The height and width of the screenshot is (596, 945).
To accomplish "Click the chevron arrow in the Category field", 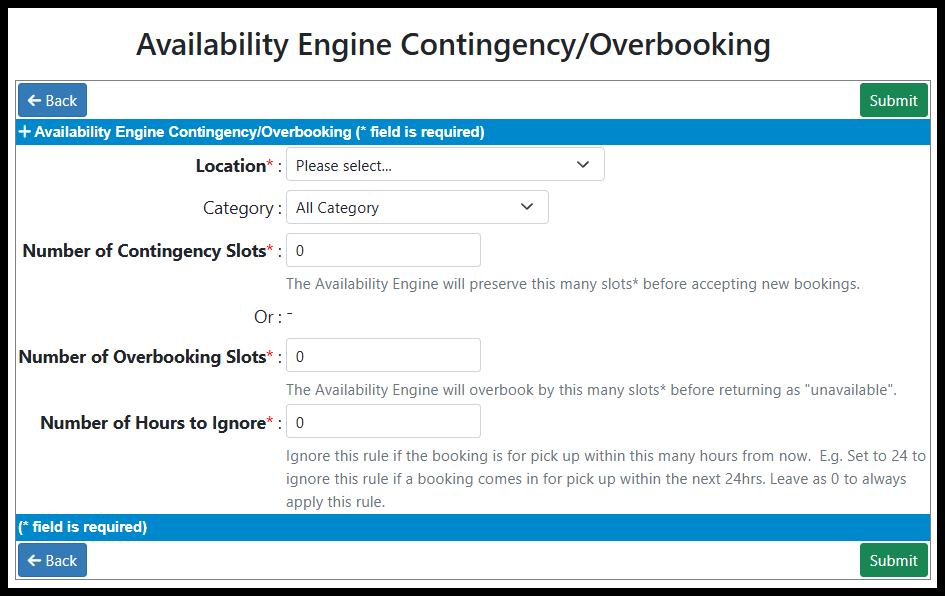I will (527, 207).
